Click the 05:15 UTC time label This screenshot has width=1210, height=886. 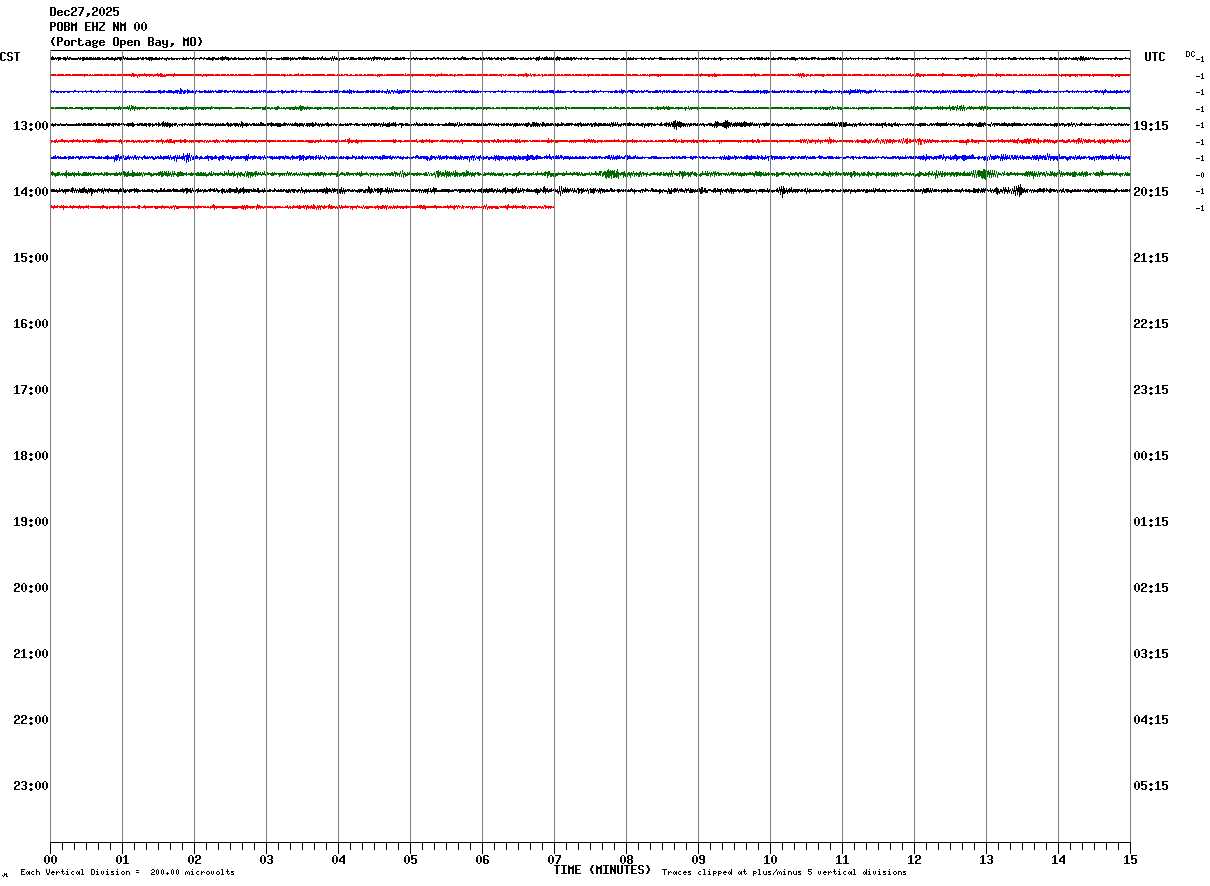coord(1151,785)
